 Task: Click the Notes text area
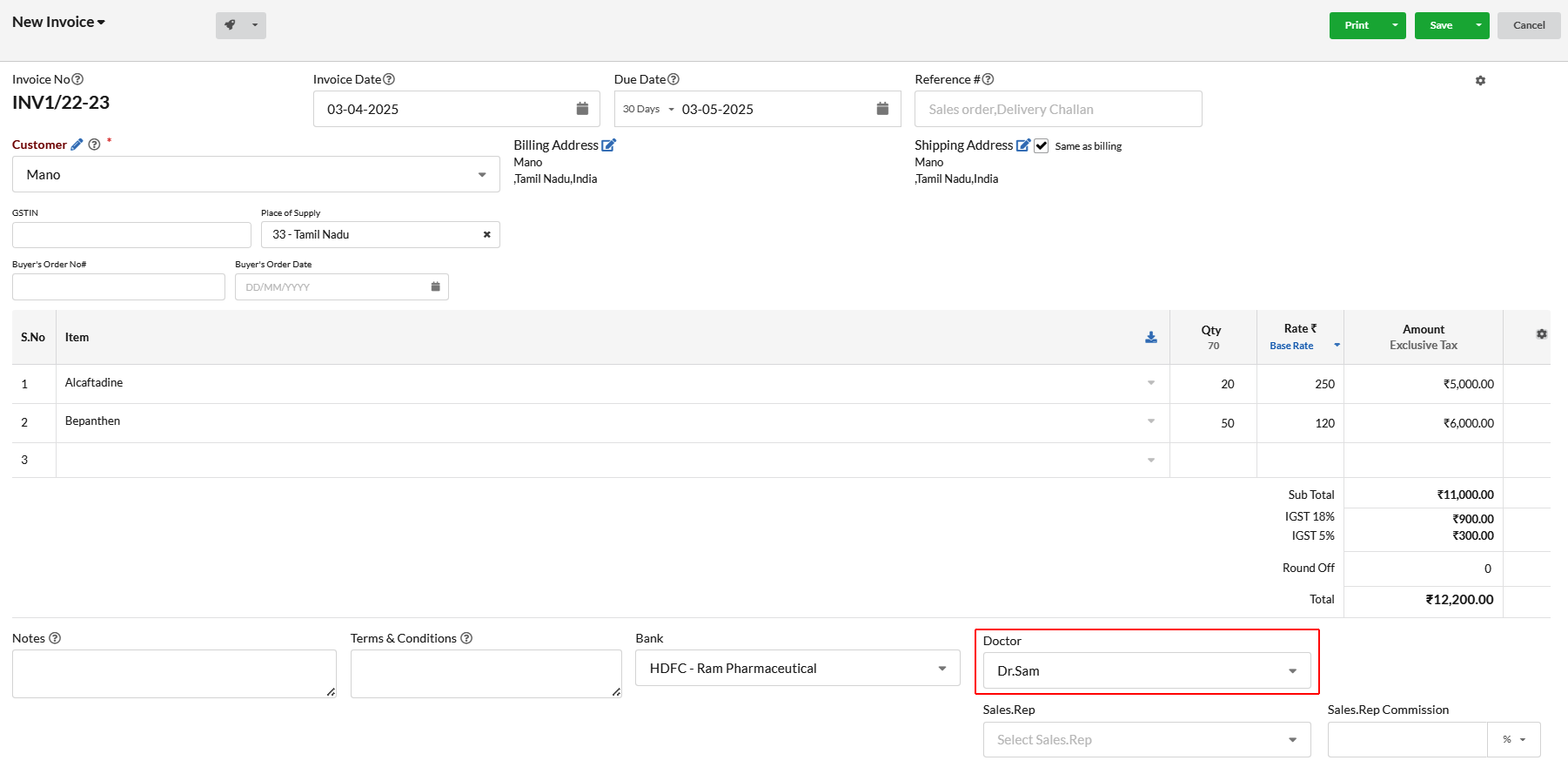174,674
